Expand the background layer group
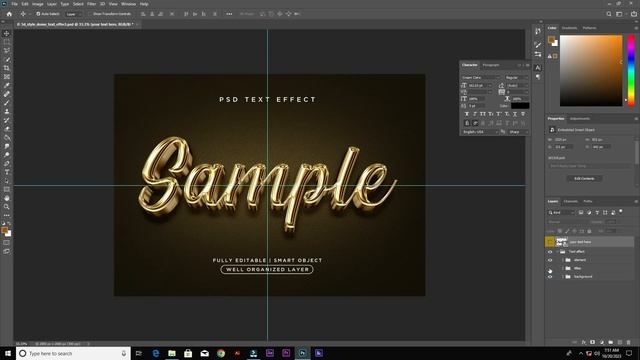This screenshot has width=640, height=360. point(562,277)
